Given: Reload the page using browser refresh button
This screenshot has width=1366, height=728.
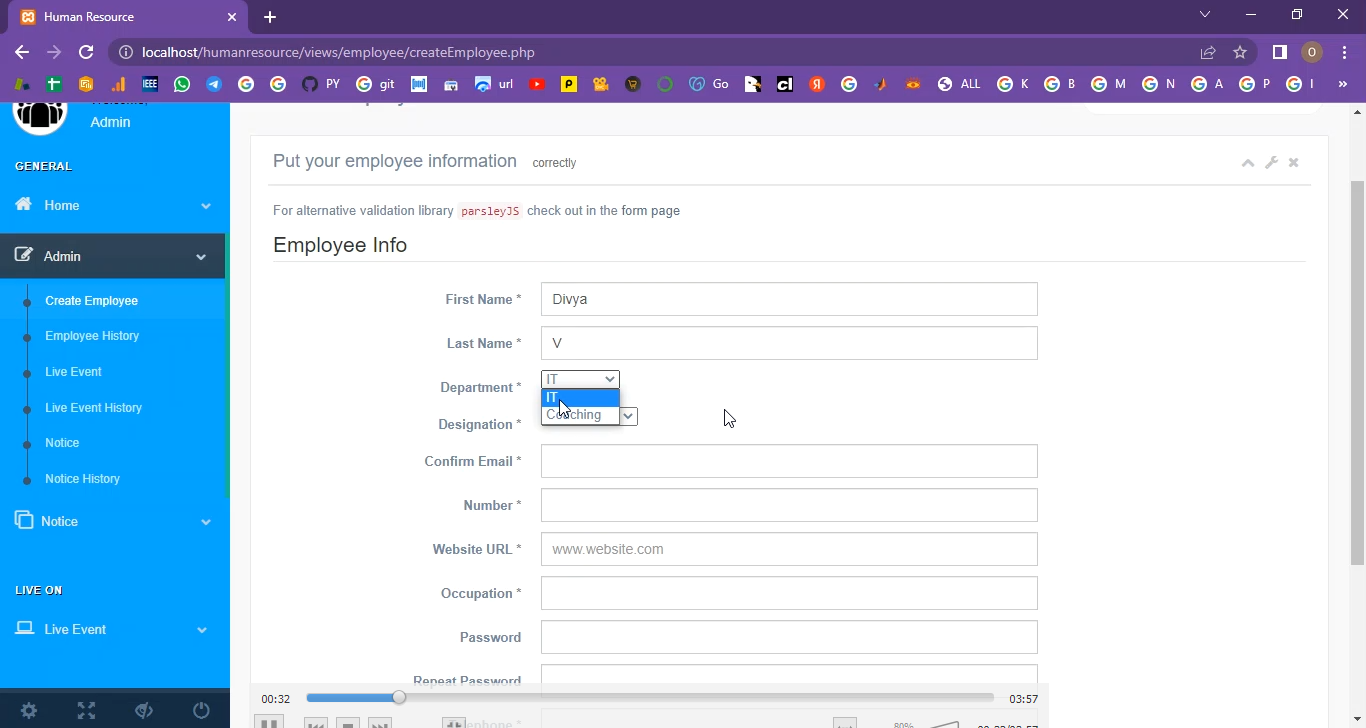Looking at the screenshot, I should coord(86,52).
